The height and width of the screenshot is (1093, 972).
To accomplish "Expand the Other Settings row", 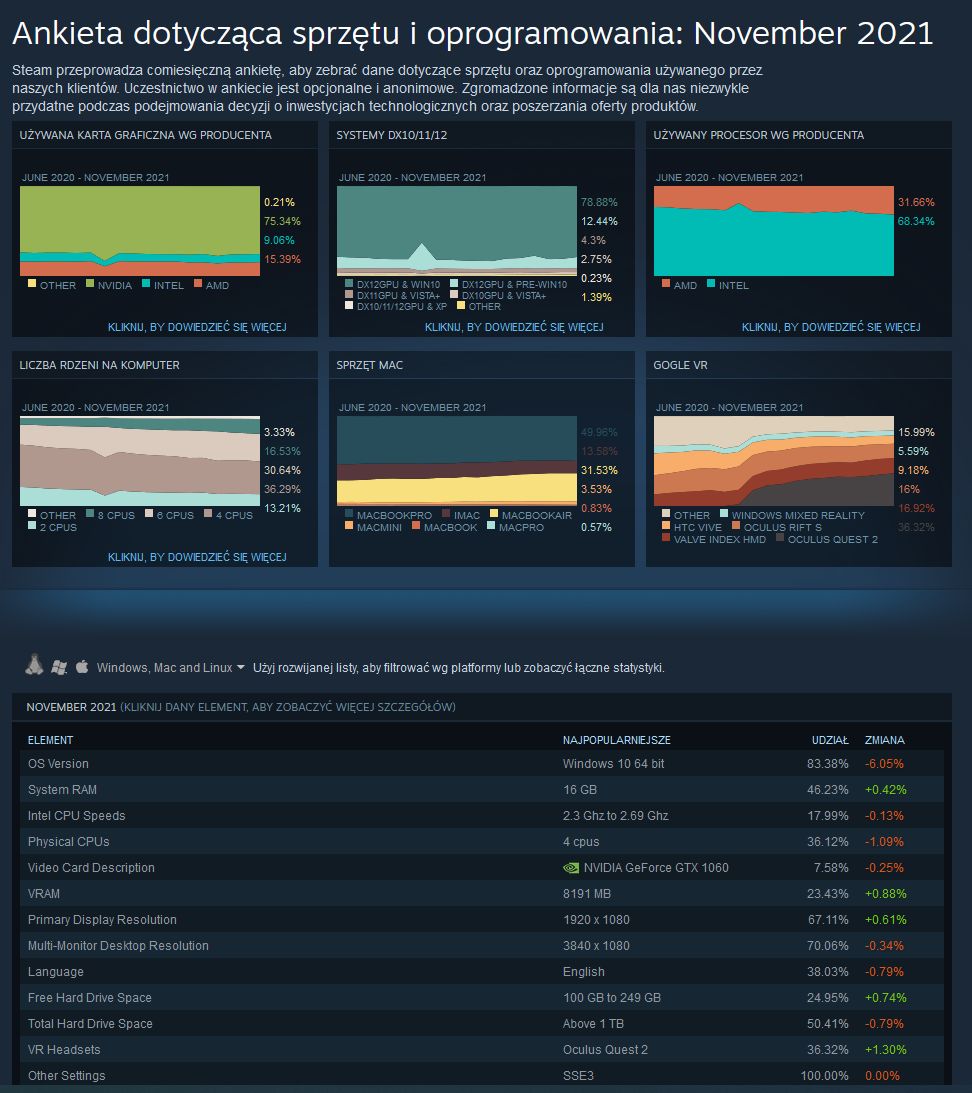I will pyautogui.click(x=482, y=1076).
